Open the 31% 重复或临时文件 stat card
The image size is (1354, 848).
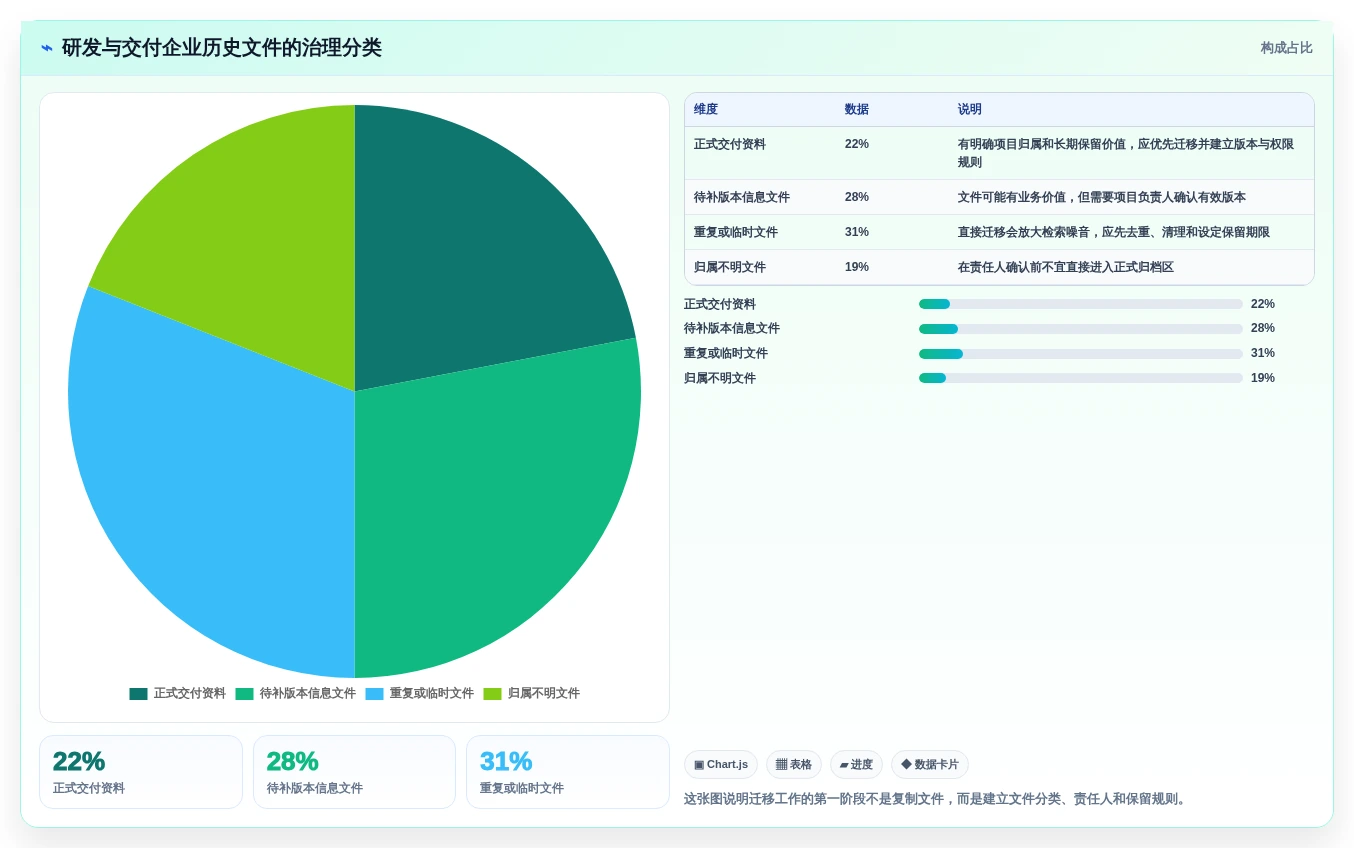click(568, 772)
